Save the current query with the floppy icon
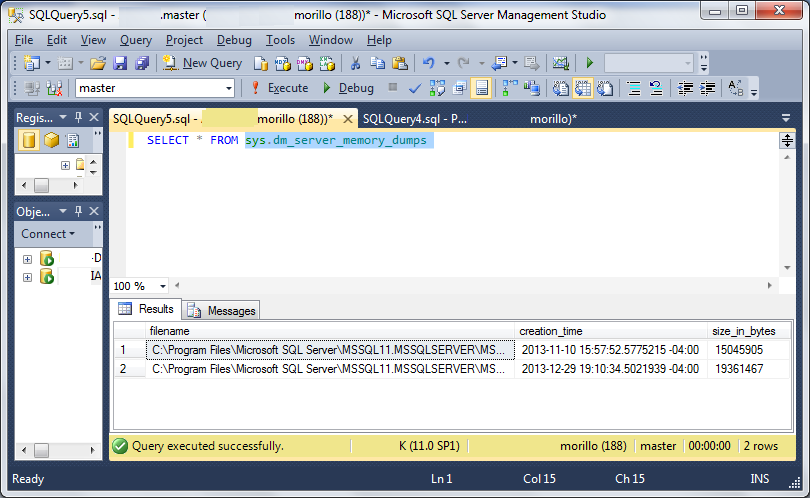The width and height of the screenshot is (810, 498). point(120,63)
